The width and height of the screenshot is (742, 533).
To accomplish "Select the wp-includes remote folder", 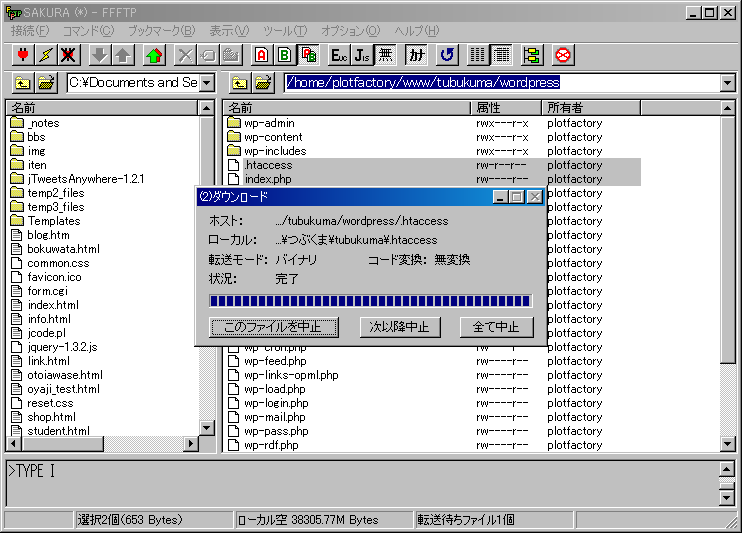I will 275,151.
